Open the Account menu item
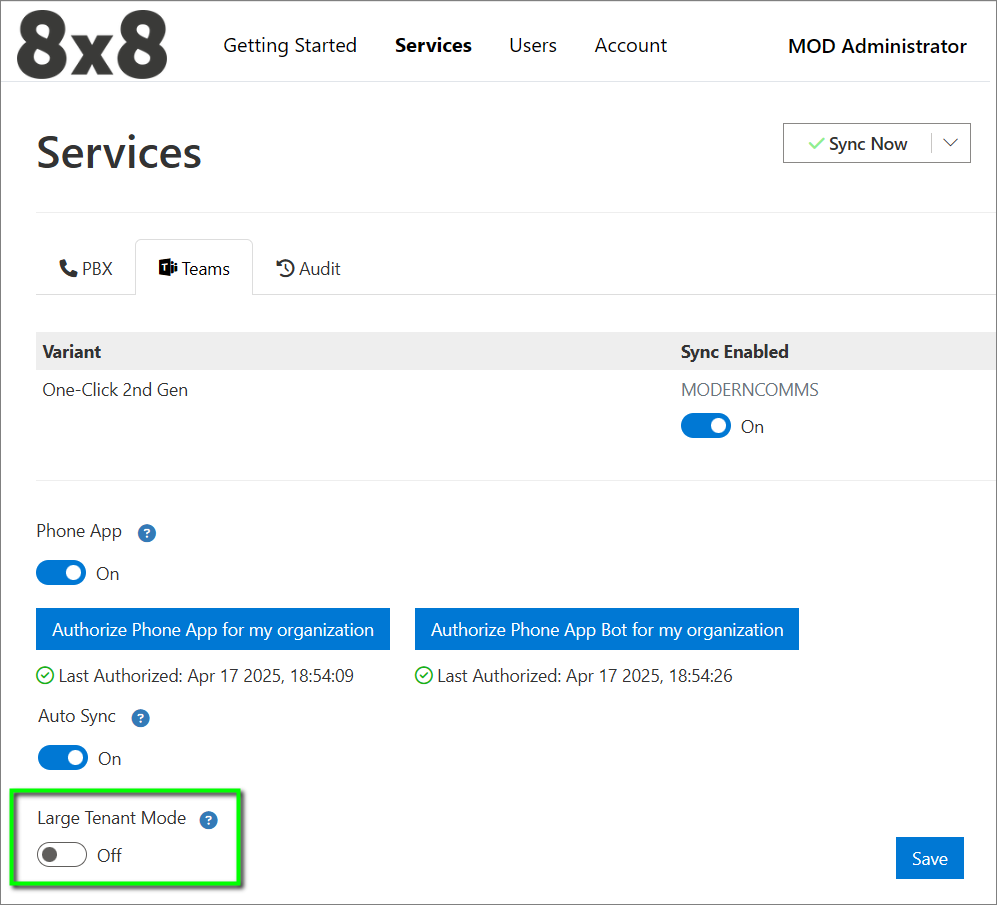997x905 pixels. pyautogui.click(x=631, y=46)
